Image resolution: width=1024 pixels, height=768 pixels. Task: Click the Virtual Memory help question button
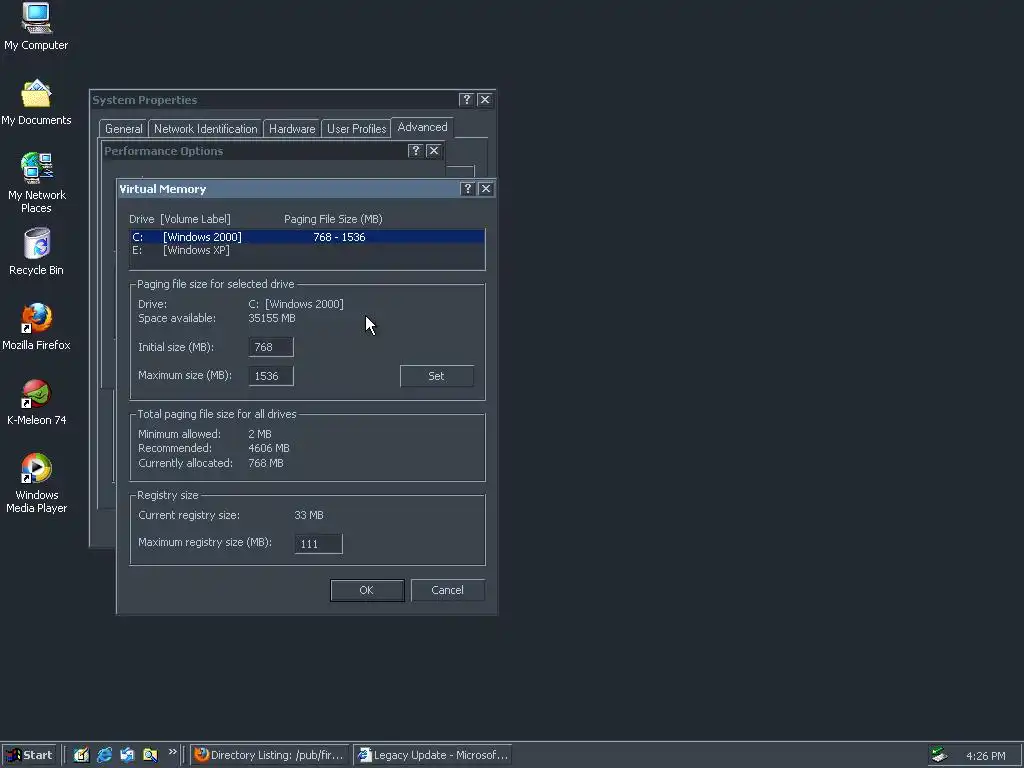tap(467, 189)
